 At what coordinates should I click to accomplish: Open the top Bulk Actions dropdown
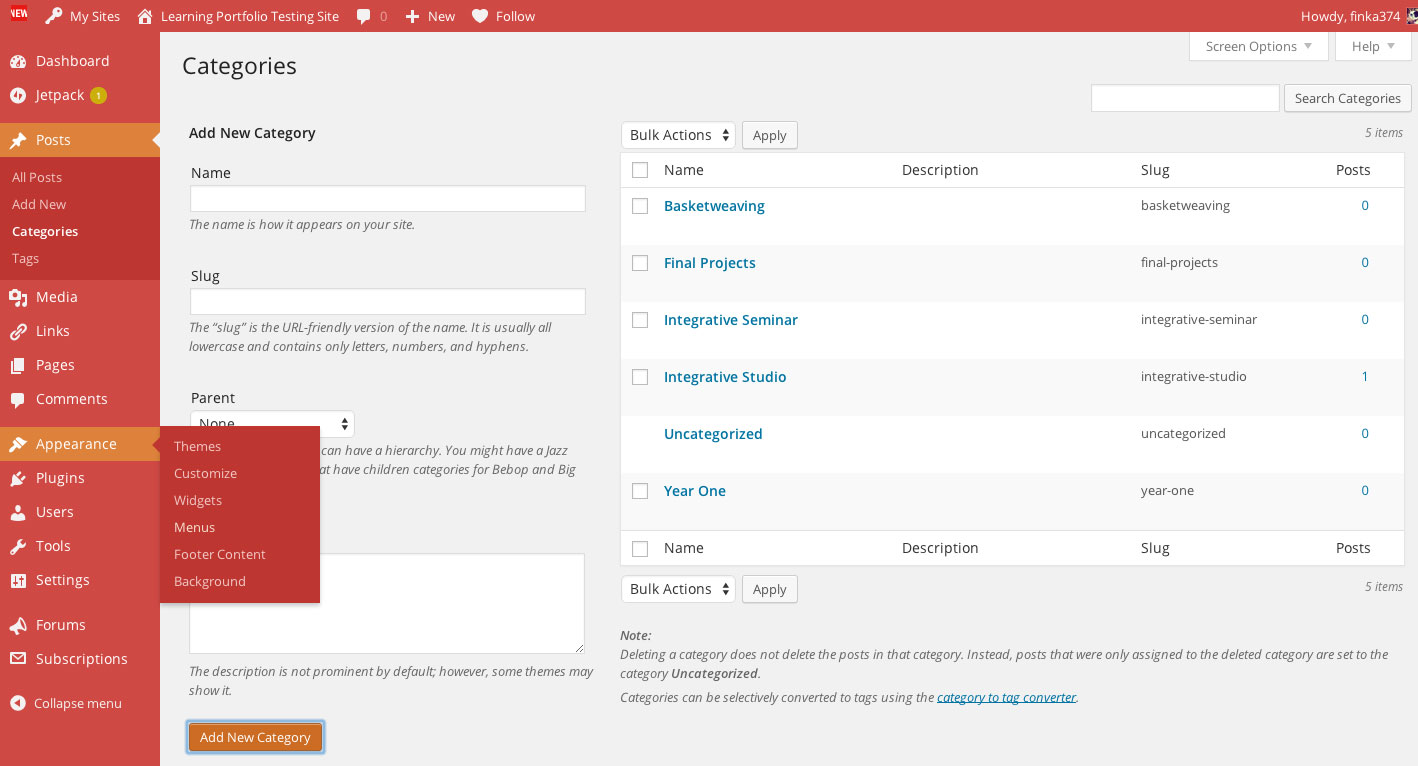tap(678, 135)
